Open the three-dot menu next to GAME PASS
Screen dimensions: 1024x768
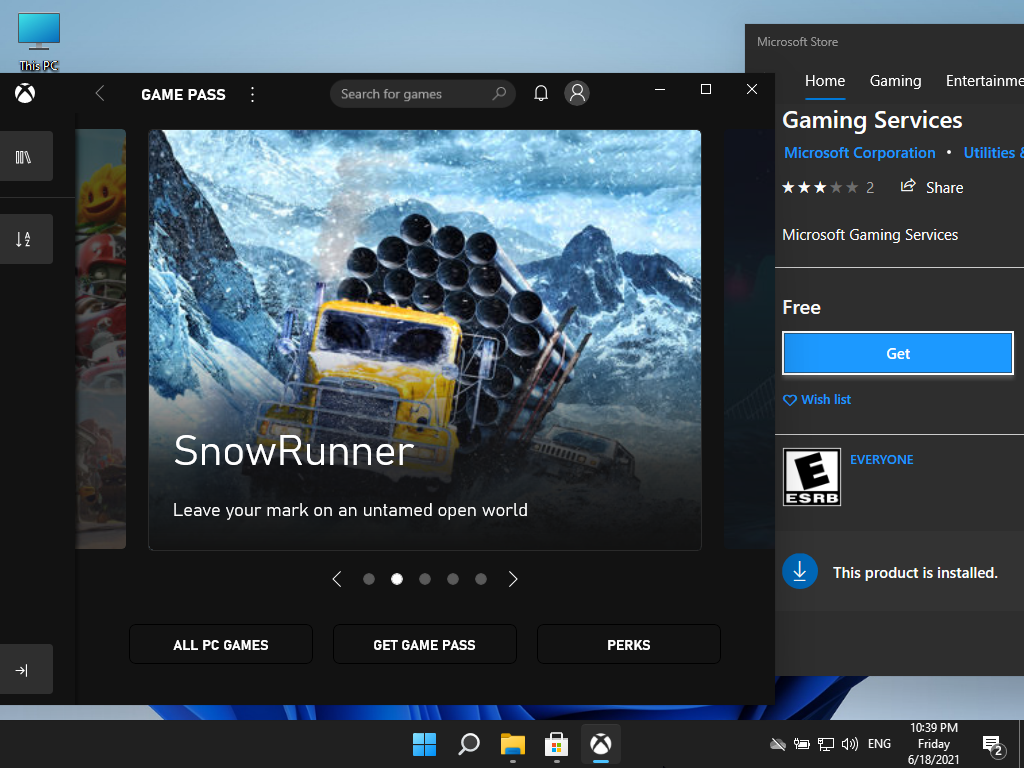(x=253, y=94)
